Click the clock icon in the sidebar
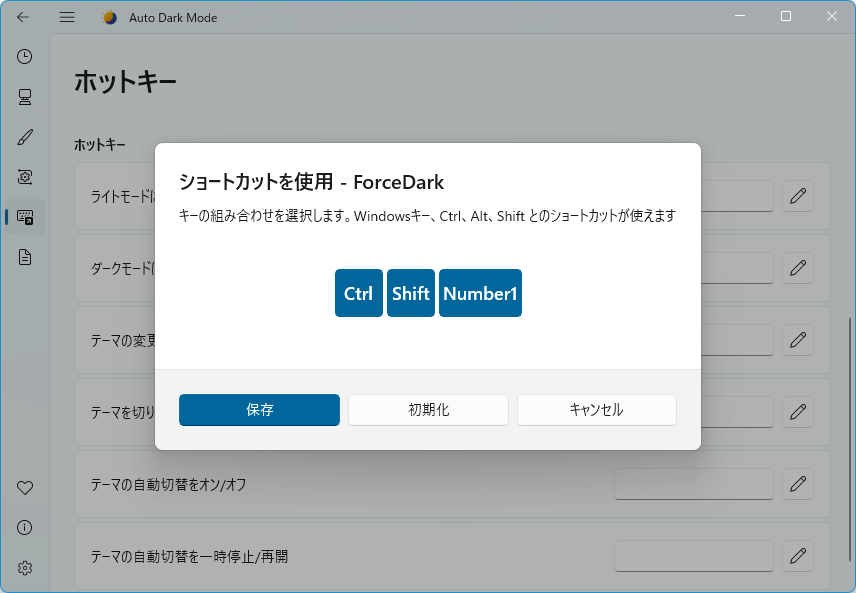 click(x=25, y=57)
